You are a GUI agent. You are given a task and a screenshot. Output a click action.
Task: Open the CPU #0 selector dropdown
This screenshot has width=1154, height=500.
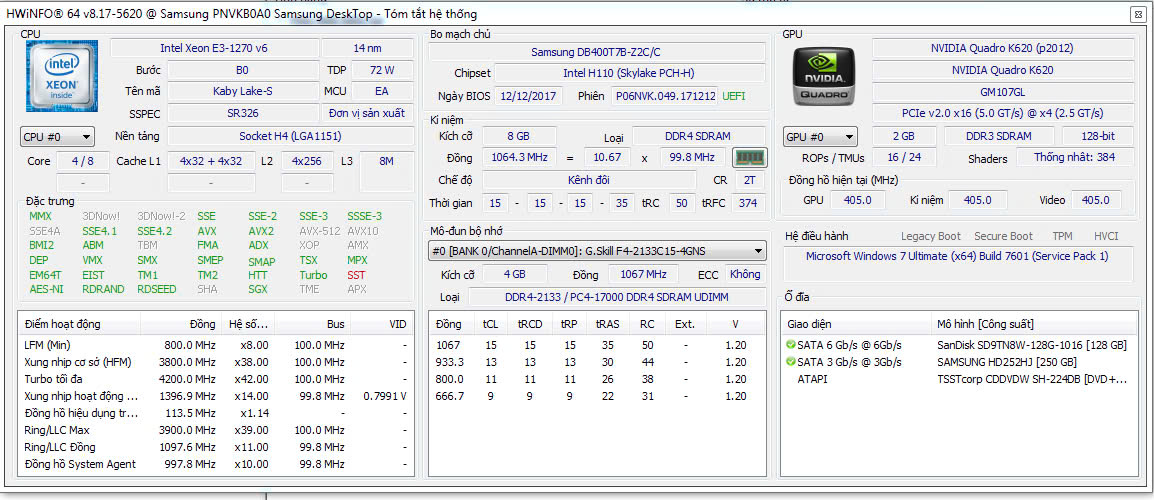click(57, 136)
